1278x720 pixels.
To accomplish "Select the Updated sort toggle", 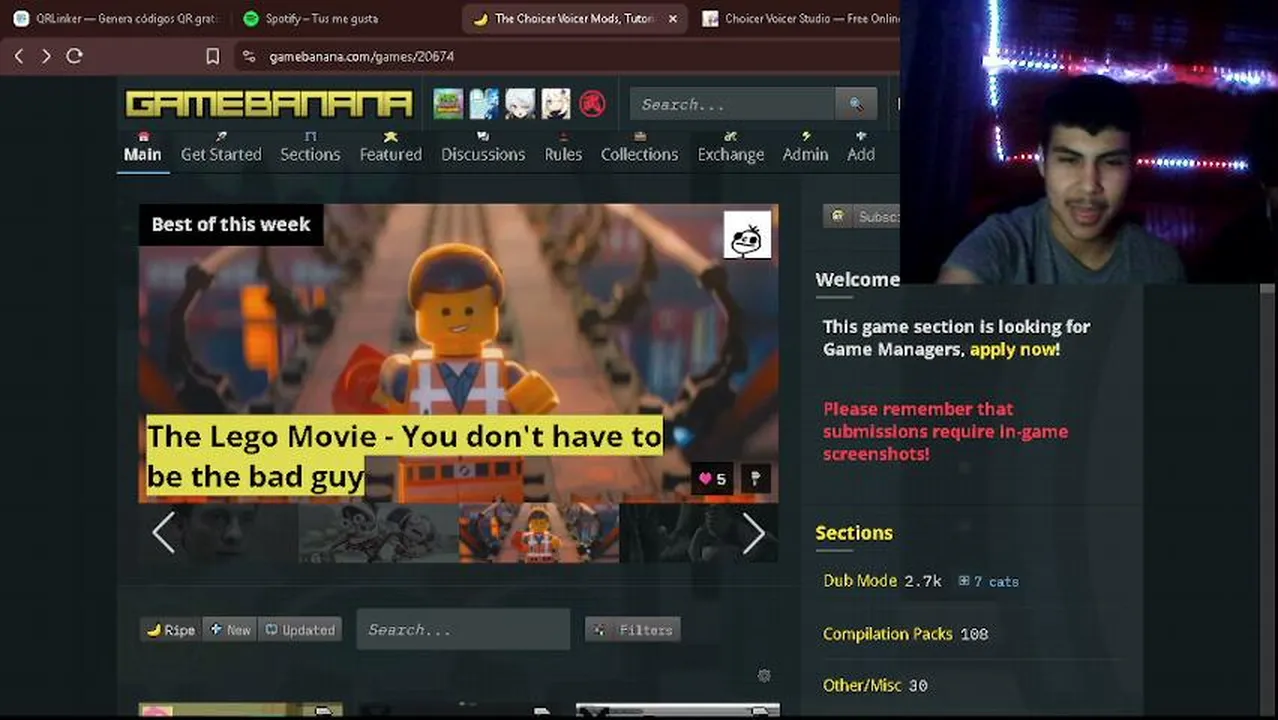I will click(x=300, y=630).
